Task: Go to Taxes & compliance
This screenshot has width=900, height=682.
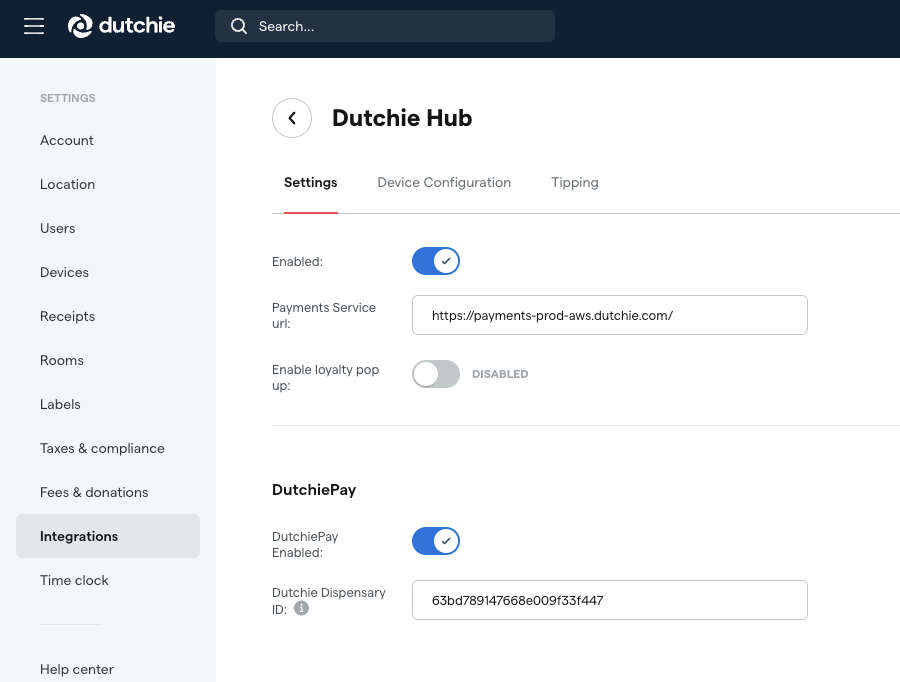Action: 102,448
